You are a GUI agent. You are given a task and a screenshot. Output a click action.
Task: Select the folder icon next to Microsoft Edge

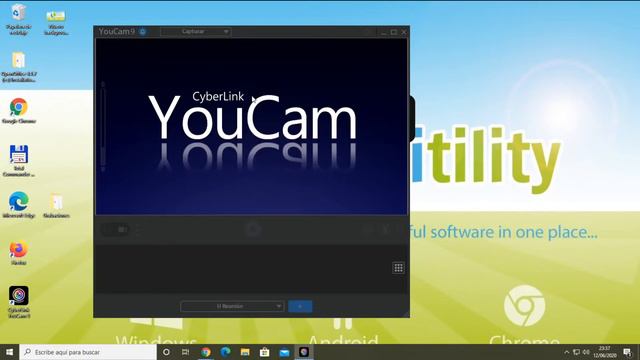56,205
